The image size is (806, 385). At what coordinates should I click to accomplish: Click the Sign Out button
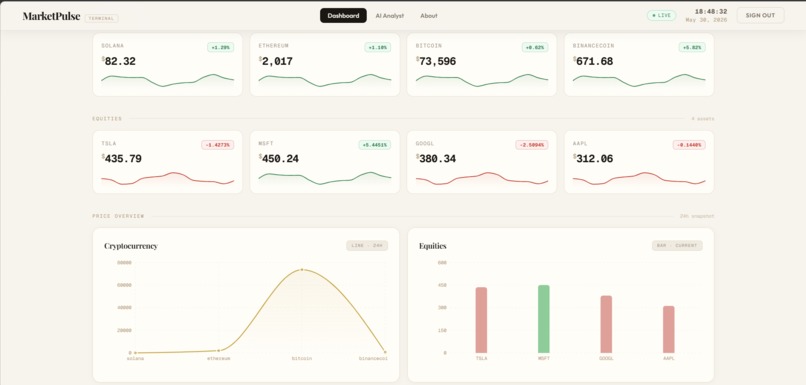(760, 15)
